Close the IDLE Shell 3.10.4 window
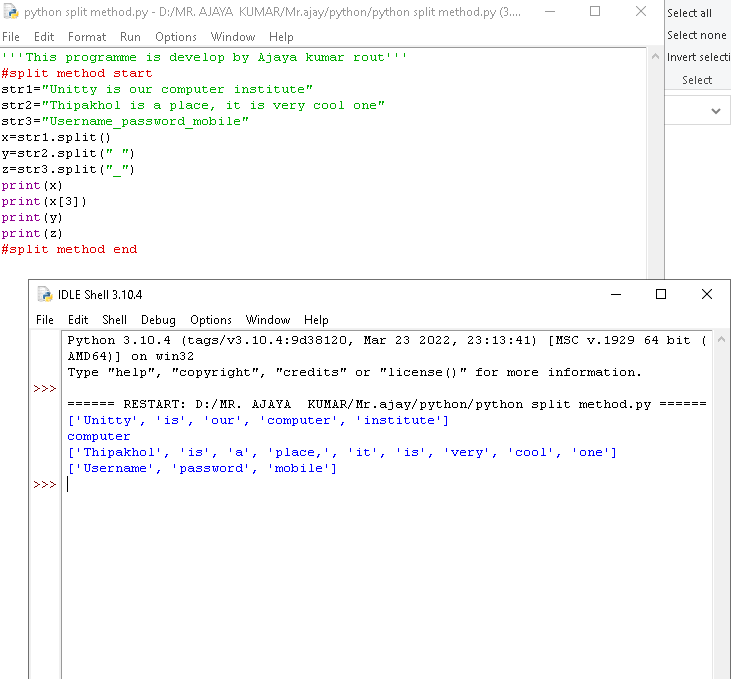The width and height of the screenshot is (731, 679). coord(707,294)
